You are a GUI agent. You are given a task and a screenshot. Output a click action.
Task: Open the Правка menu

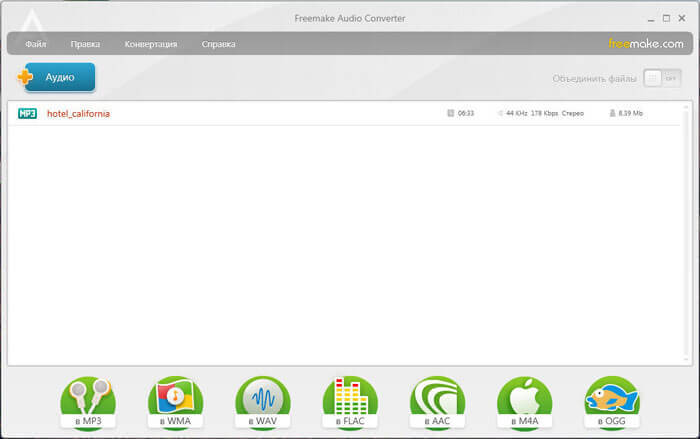(x=85, y=44)
